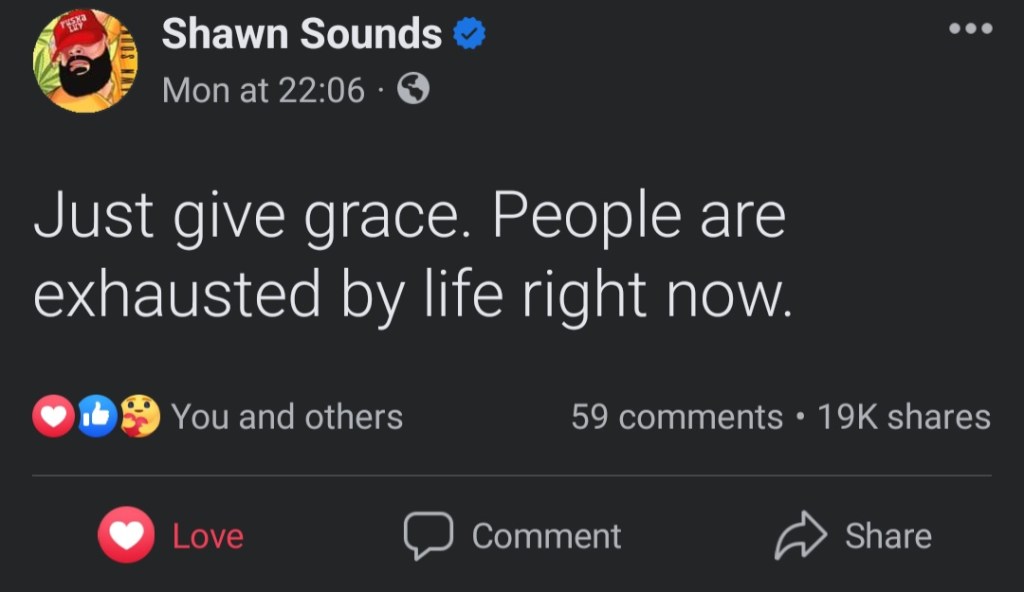The image size is (1024, 592).
Task: Open the 59 comments list
Action: coord(676,417)
